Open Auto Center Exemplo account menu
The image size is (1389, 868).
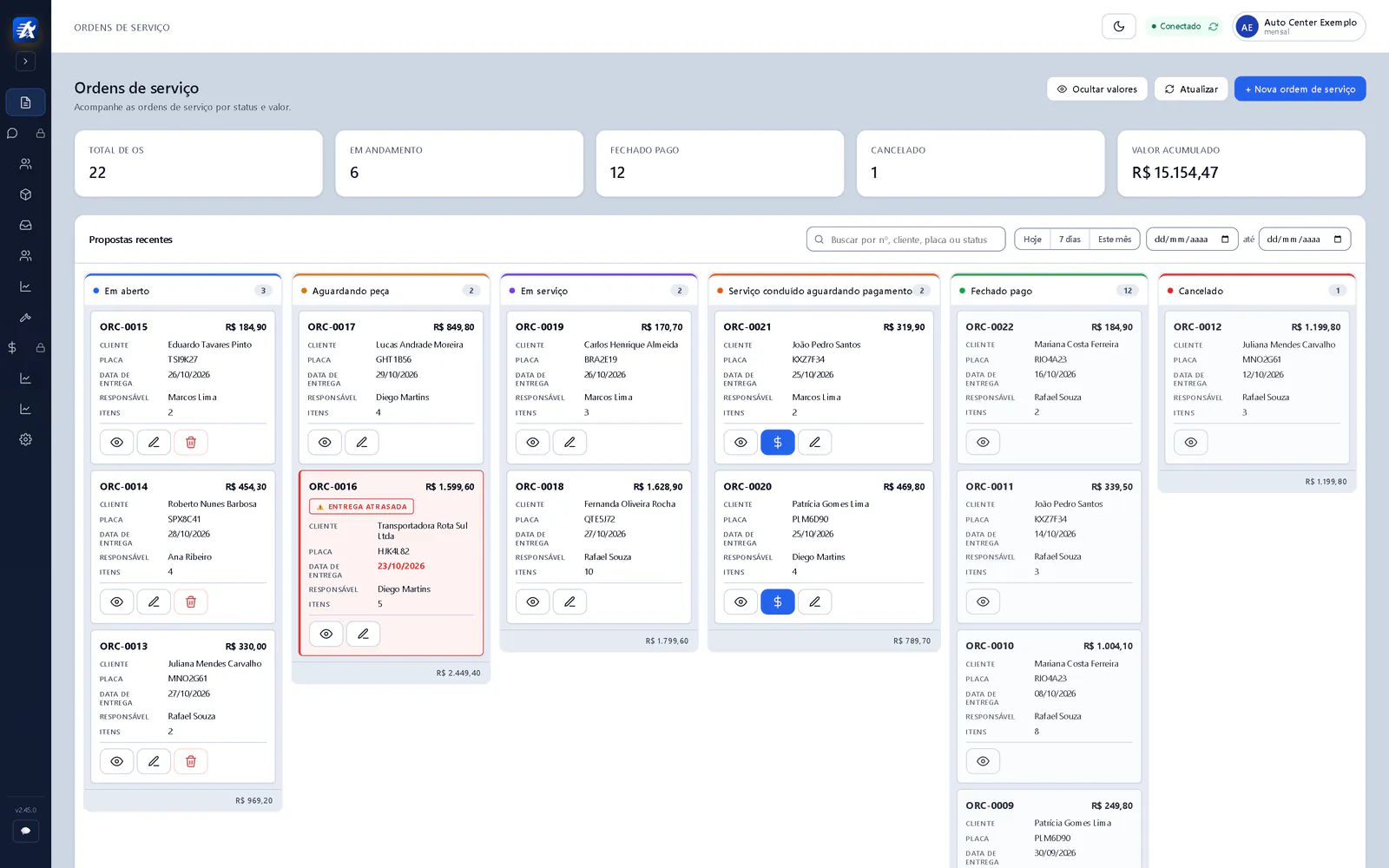[1299, 26]
